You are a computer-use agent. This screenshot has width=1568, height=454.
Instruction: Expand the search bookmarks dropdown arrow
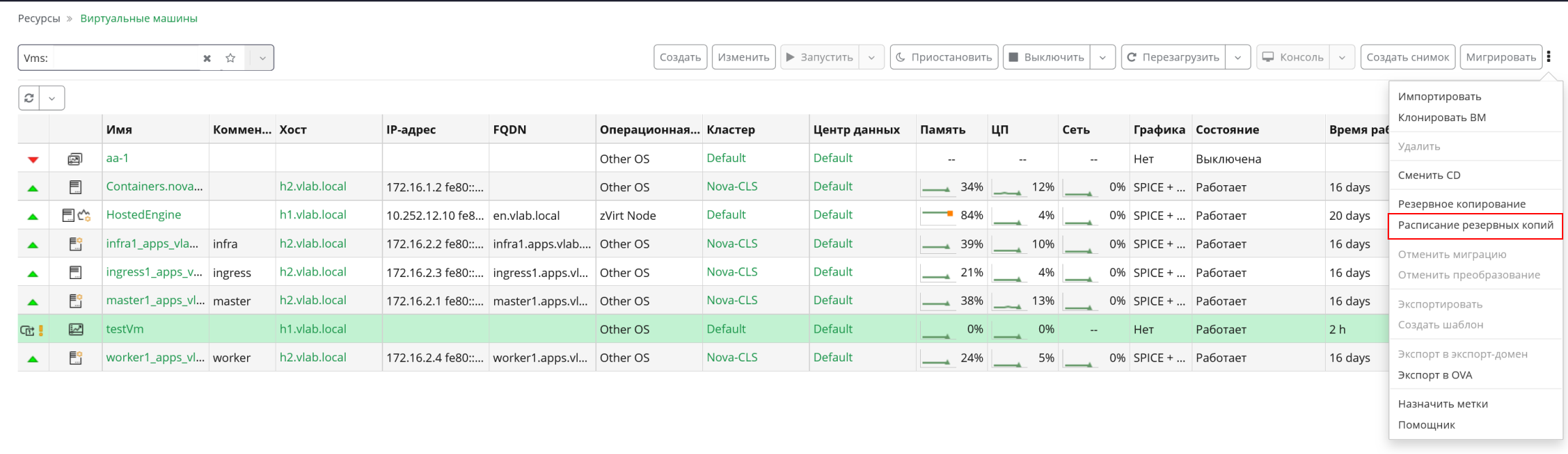pyautogui.click(x=262, y=58)
